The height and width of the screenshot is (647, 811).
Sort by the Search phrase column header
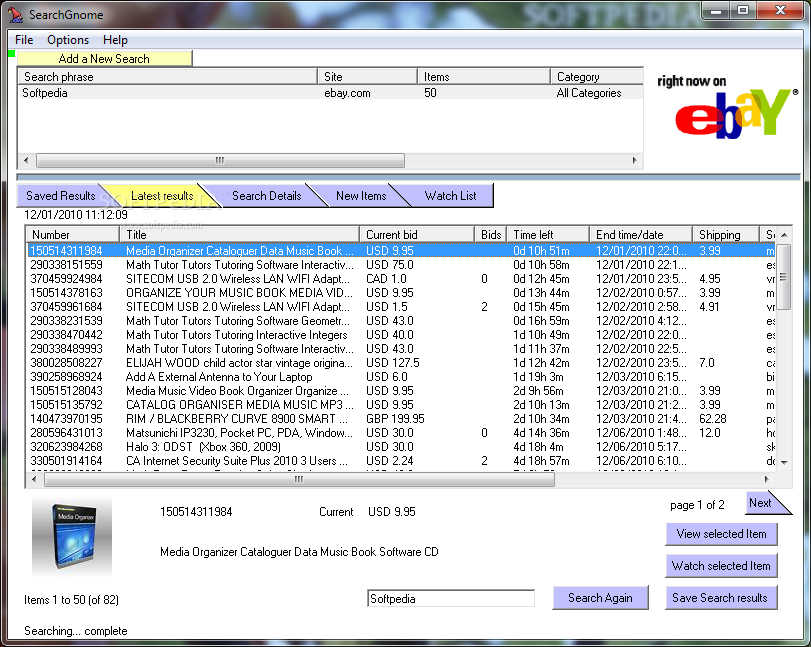coord(167,77)
